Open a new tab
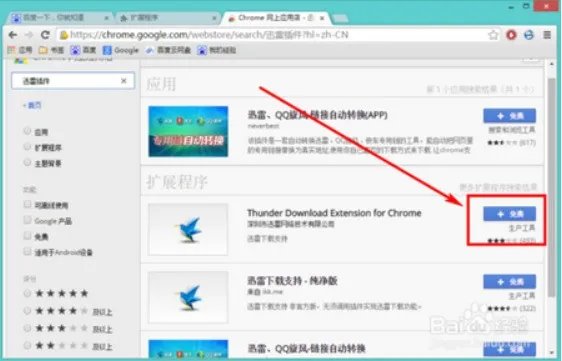Viewport: 562px width, 361px height. (340, 18)
